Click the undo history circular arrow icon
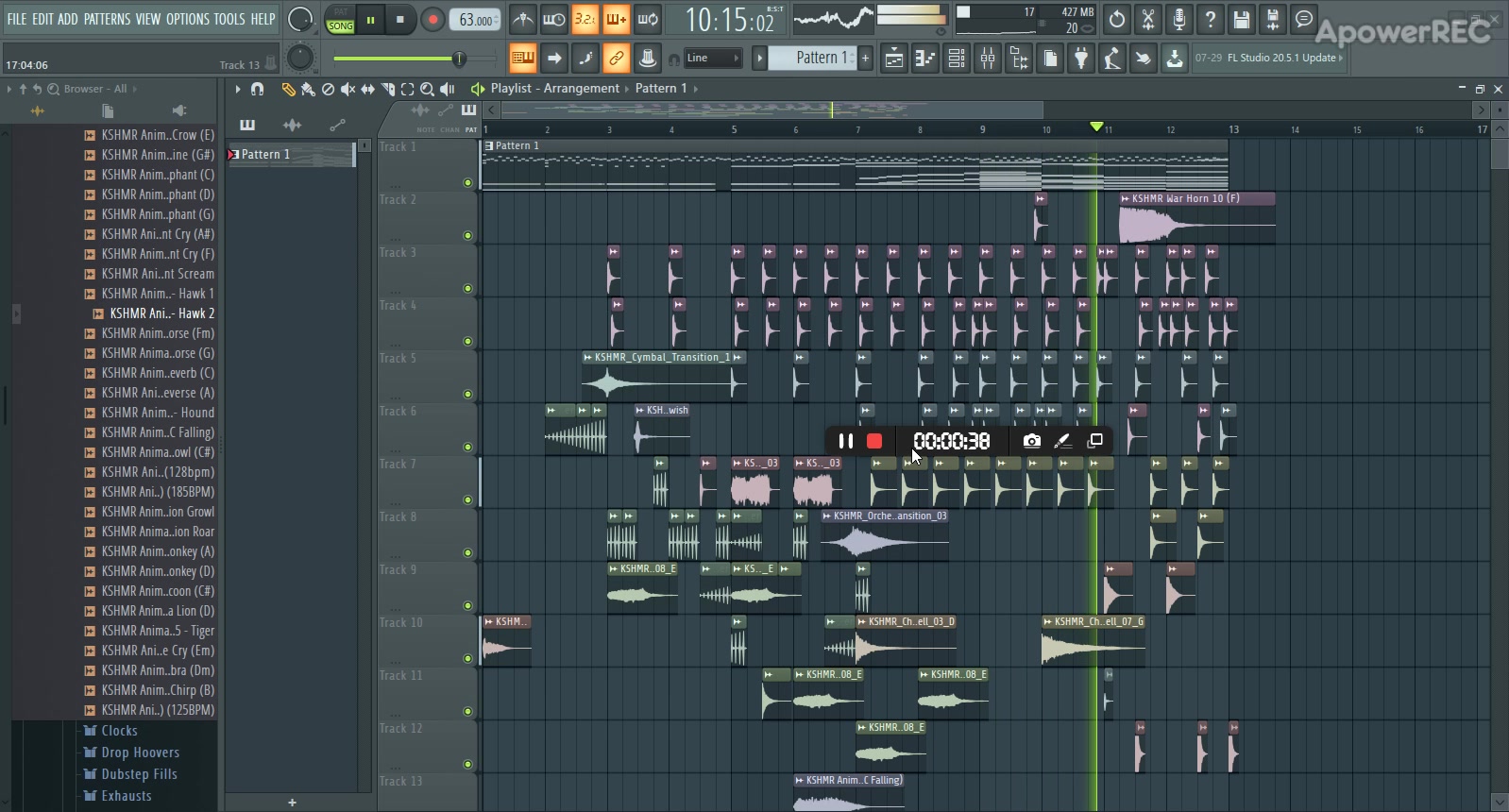The height and width of the screenshot is (812, 1509). [1117, 19]
